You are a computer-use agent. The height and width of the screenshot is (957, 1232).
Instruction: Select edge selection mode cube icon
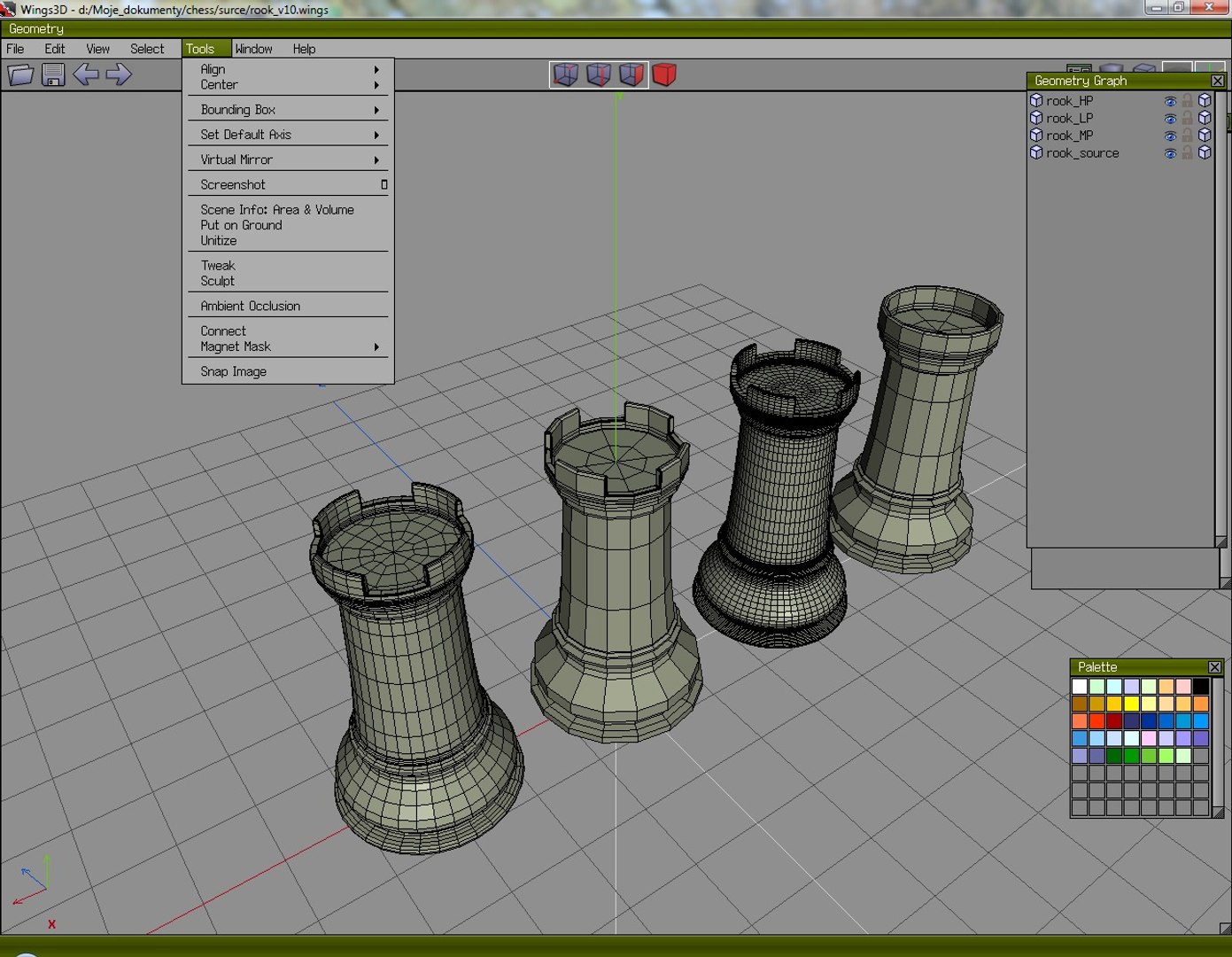[599, 74]
